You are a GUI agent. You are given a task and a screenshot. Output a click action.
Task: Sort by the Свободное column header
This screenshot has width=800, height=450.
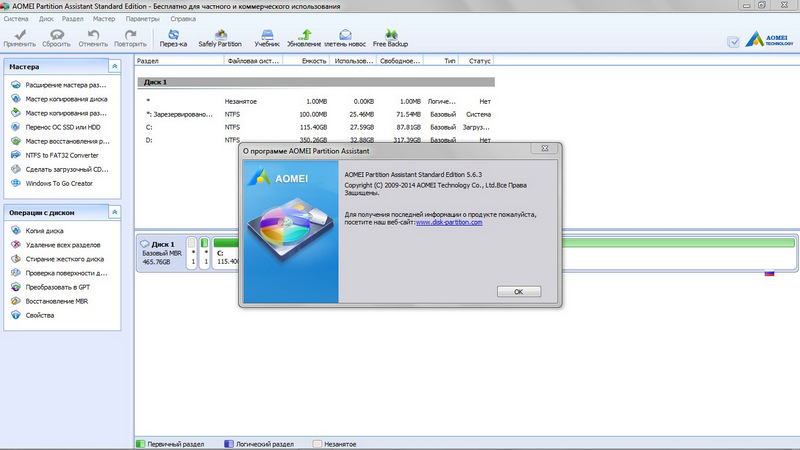pos(400,61)
